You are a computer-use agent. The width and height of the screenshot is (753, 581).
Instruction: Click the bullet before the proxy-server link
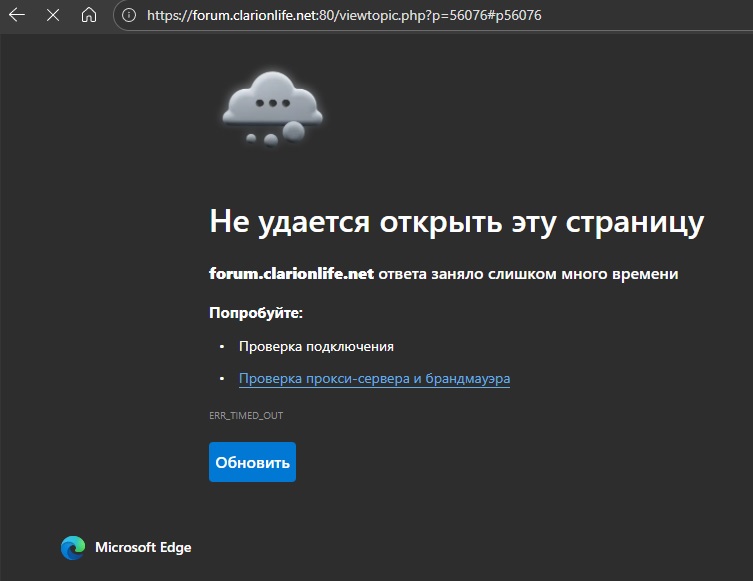pyautogui.click(x=222, y=379)
